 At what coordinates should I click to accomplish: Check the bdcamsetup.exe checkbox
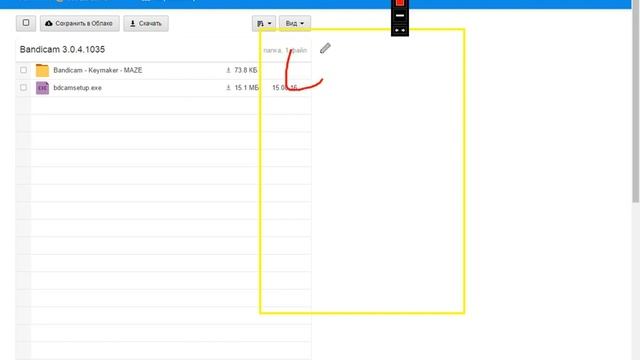tap(24, 87)
